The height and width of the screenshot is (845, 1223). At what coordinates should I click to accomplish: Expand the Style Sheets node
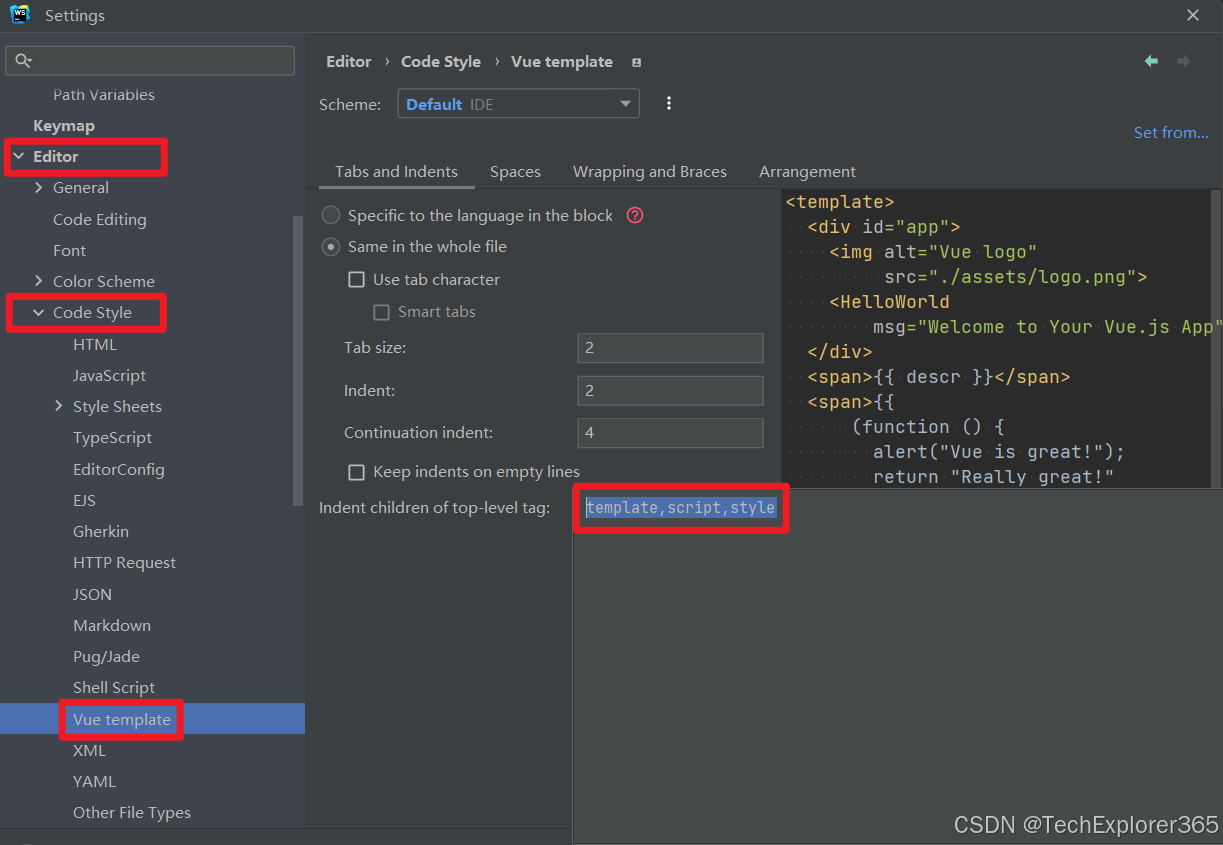click(x=59, y=407)
